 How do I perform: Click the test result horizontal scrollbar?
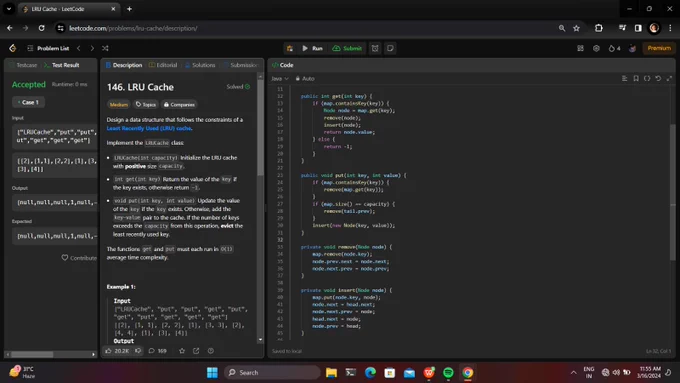(x=32, y=354)
